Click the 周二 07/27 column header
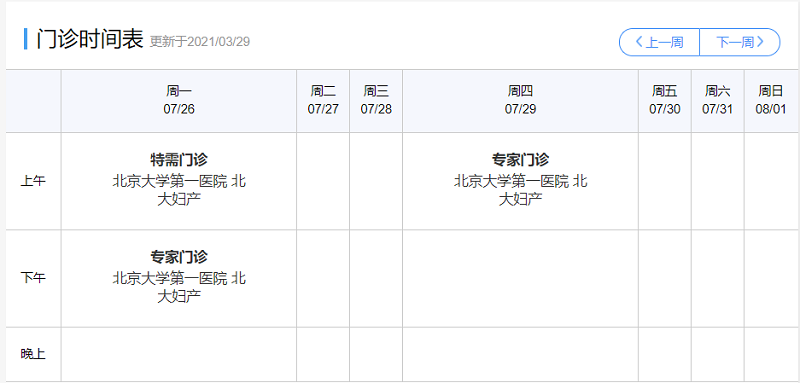This screenshot has height=383, width=800. [323, 100]
